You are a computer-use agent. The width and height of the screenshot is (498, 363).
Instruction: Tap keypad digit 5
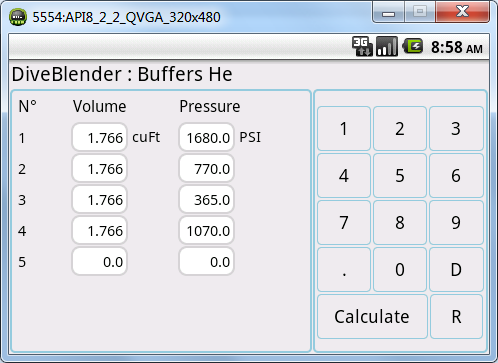[x=400, y=176]
